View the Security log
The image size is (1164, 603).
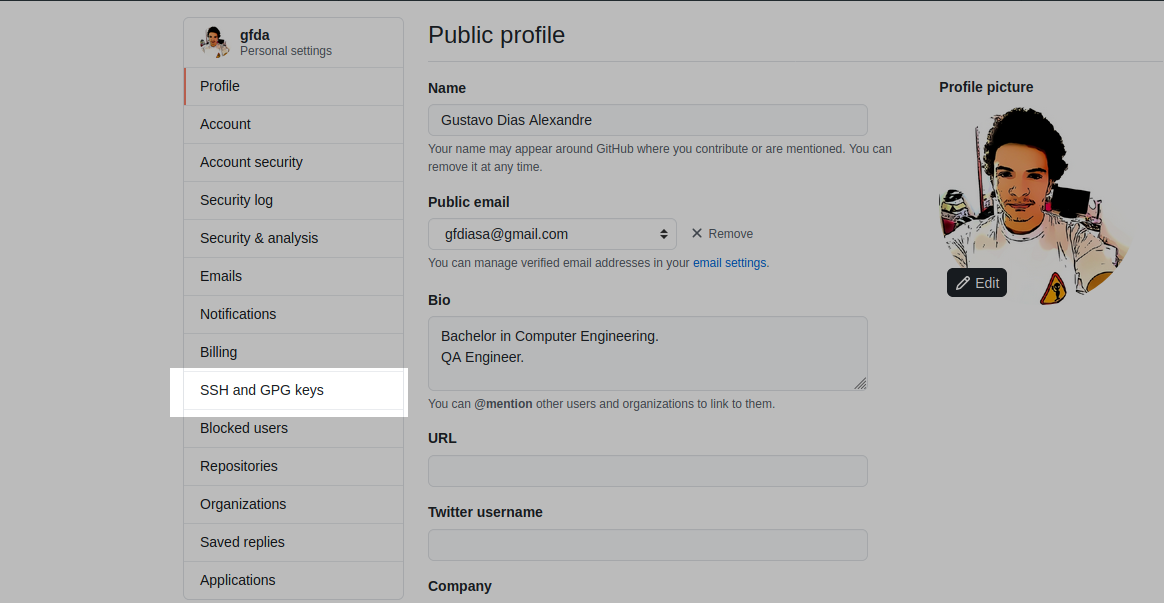[236, 200]
